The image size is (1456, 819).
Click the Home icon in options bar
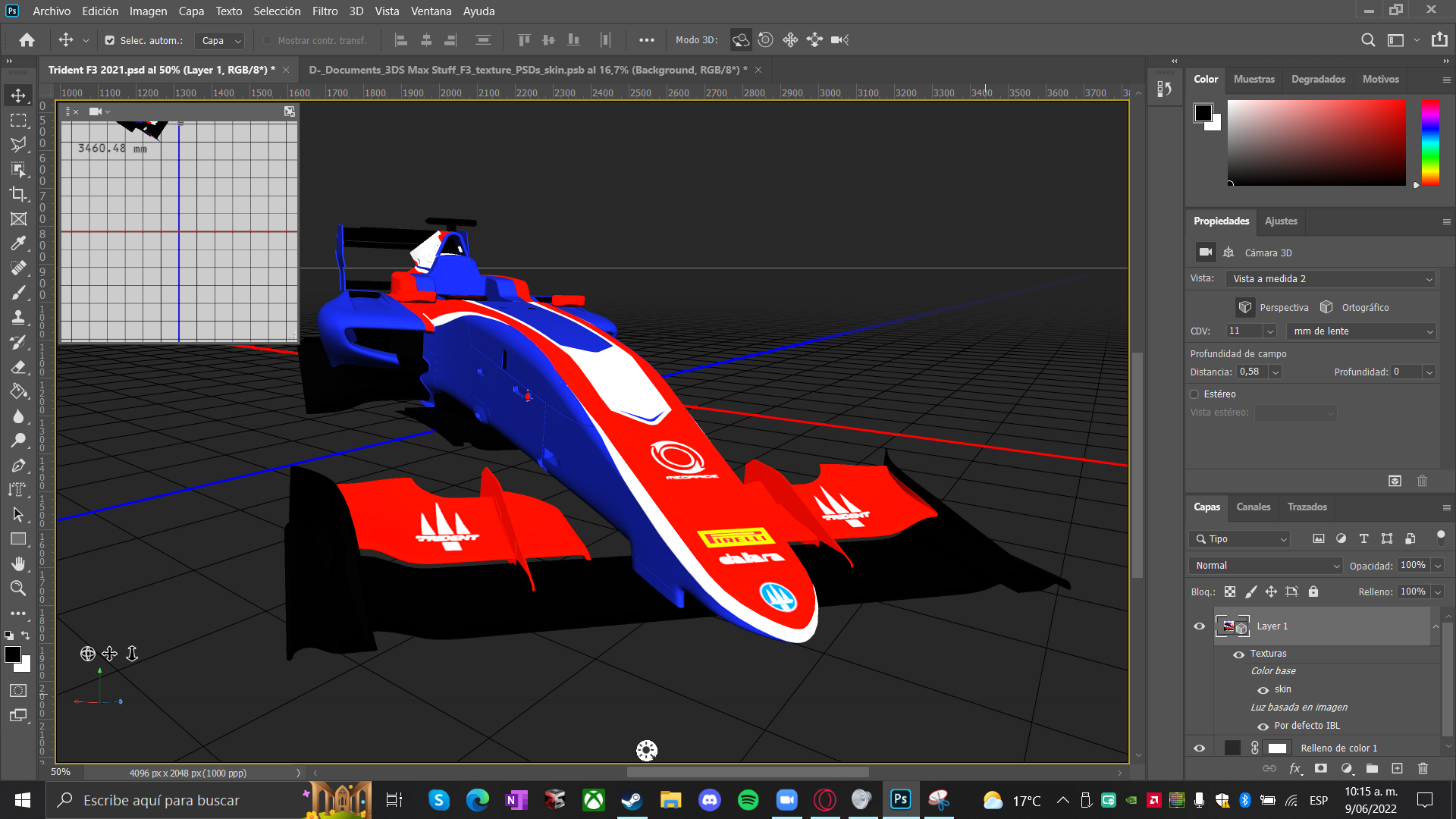[27, 40]
